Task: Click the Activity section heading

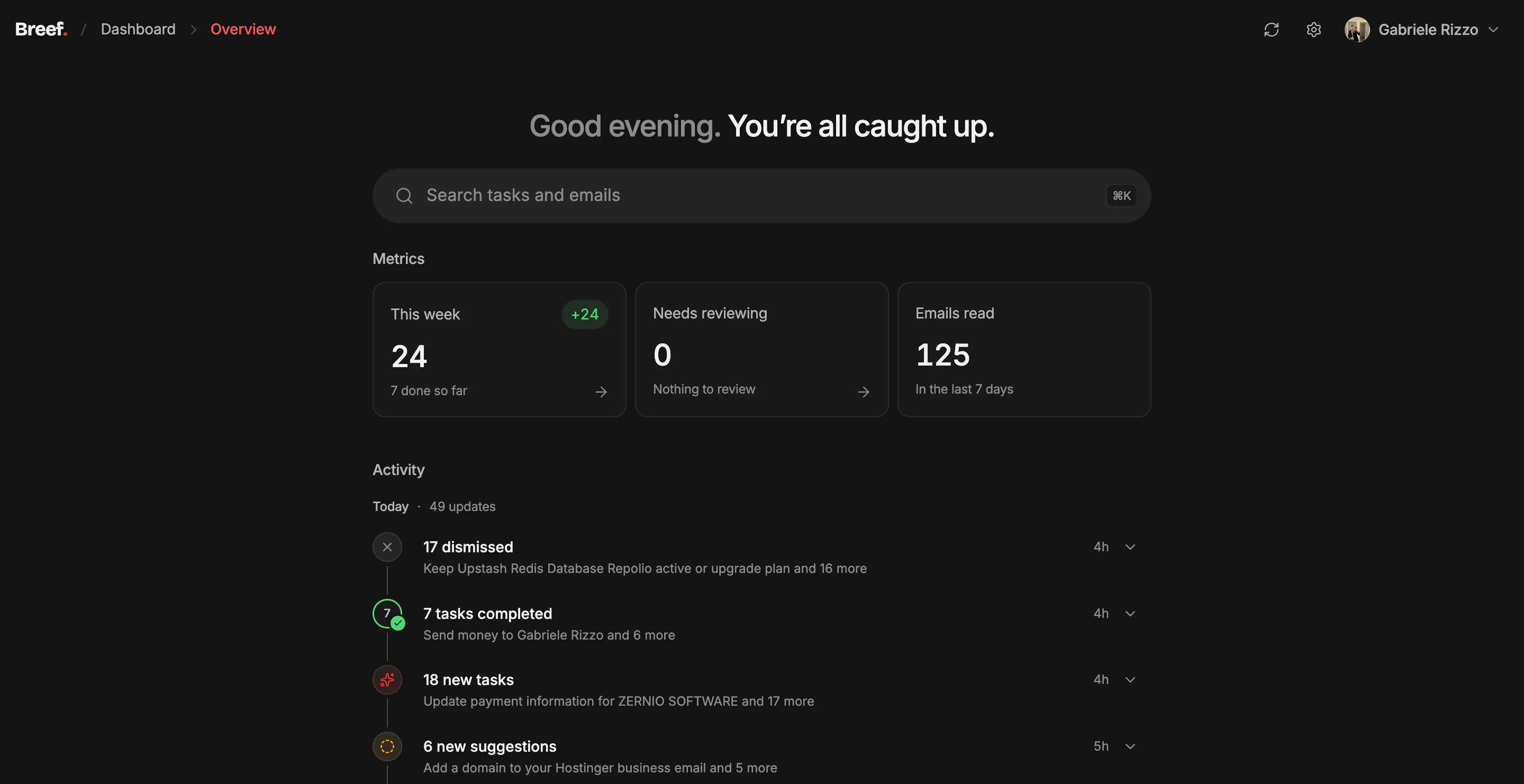Action: [398, 470]
